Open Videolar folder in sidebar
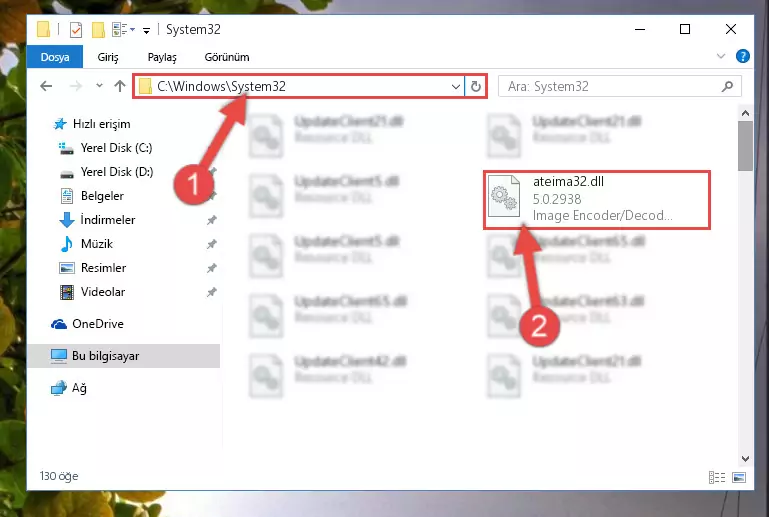 point(92,292)
